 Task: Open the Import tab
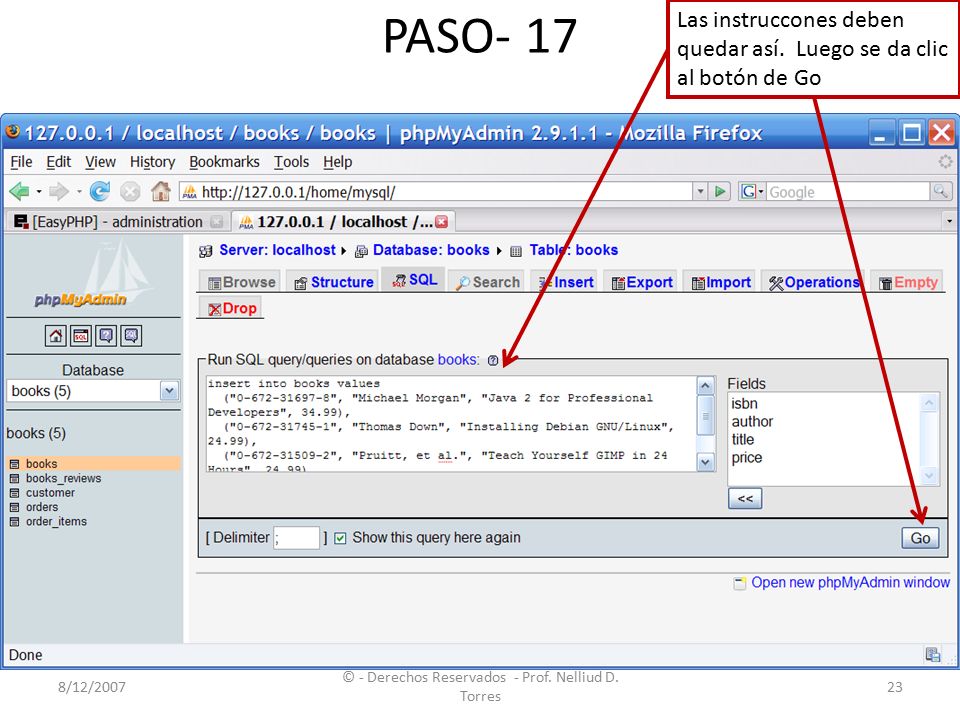tap(721, 282)
